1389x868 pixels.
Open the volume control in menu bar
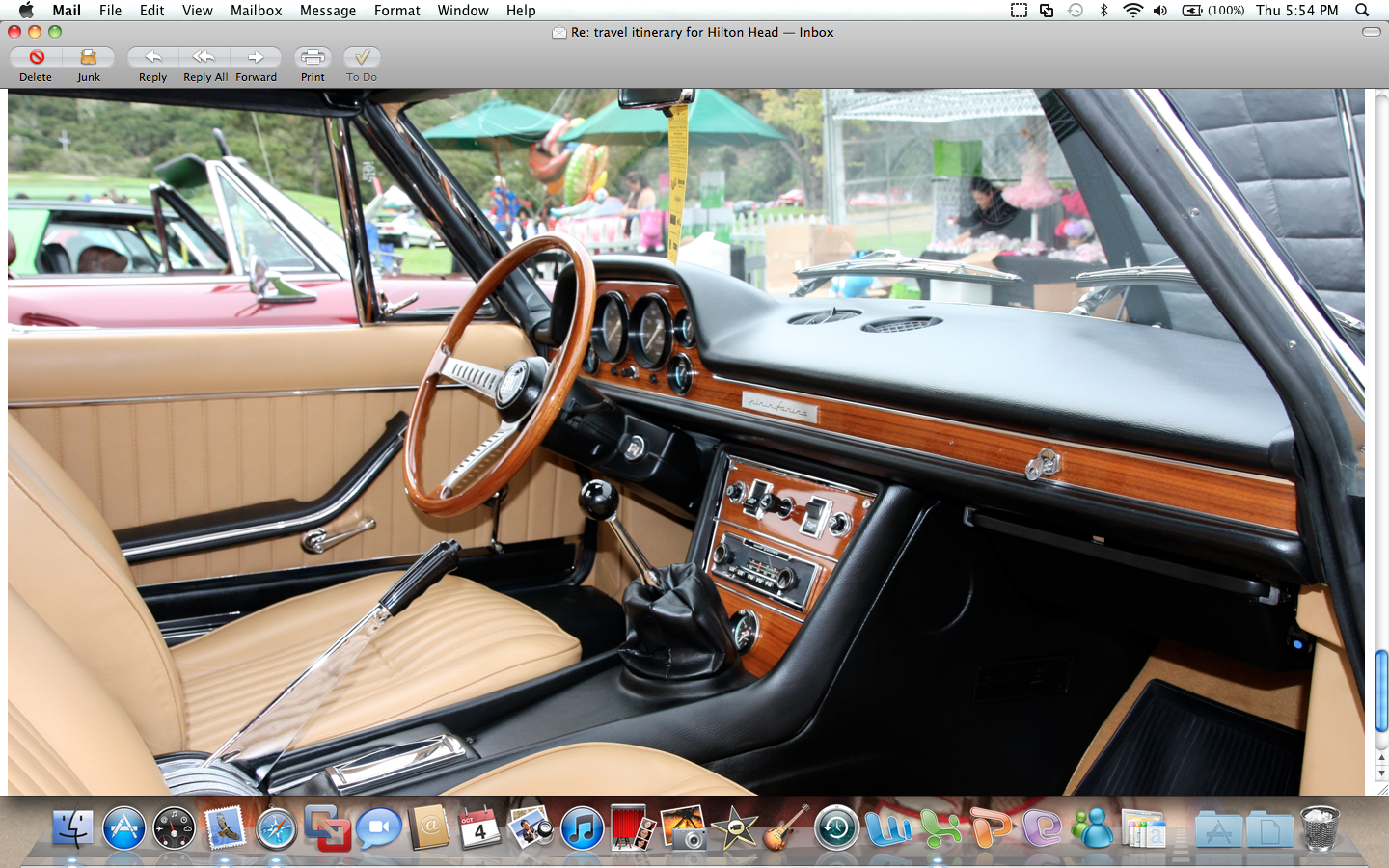[1160, 11]
